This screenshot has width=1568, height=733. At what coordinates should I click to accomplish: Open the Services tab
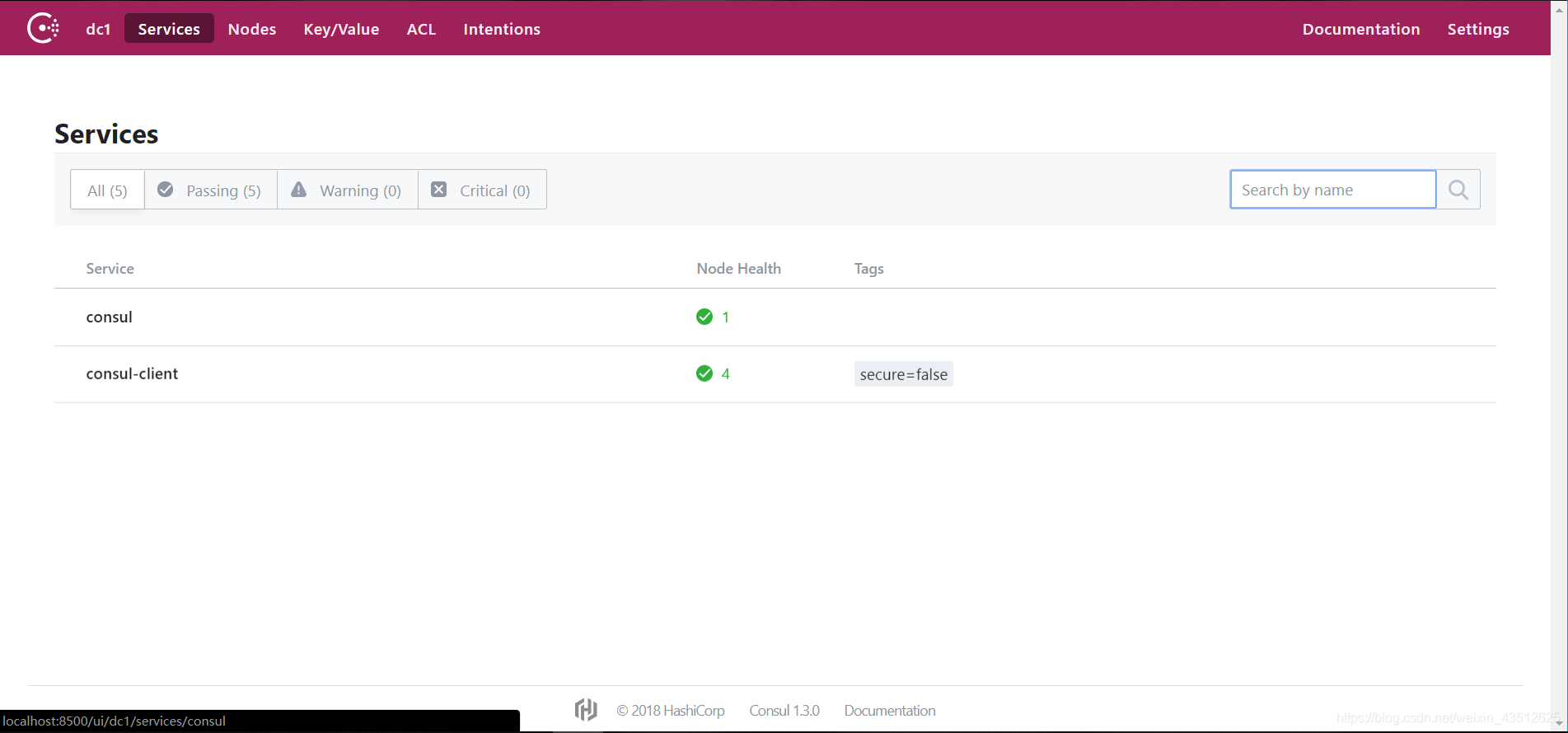pyautogui.click(x=169, y=29)
